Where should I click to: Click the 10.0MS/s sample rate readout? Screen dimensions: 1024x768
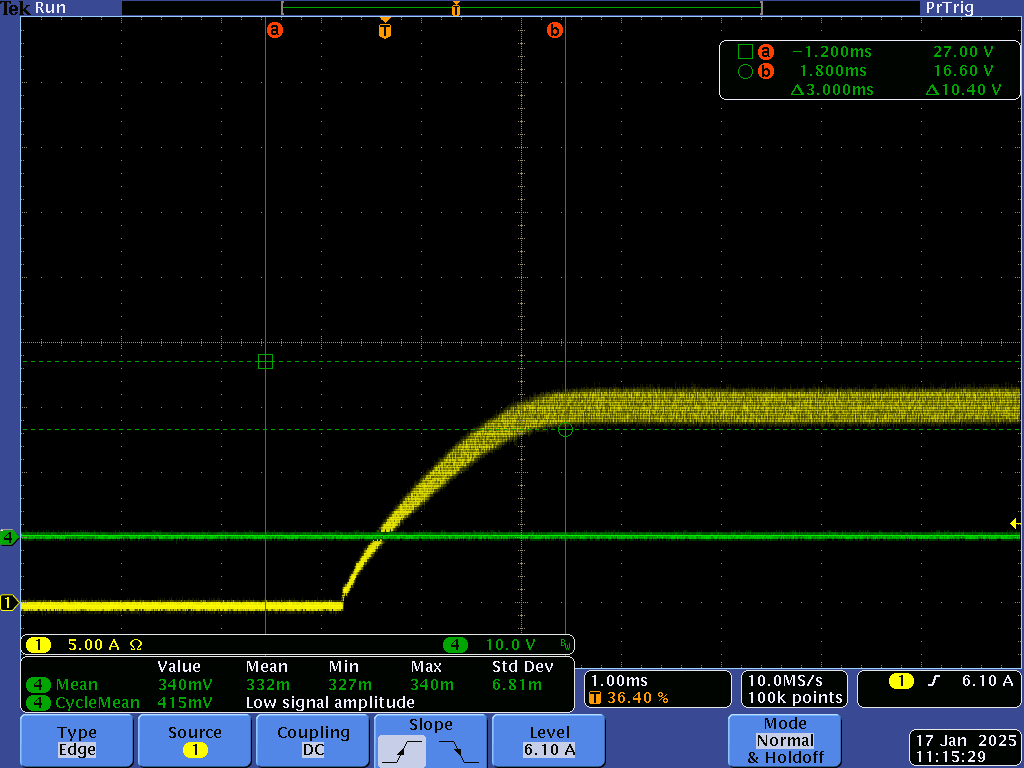point(785,680)
